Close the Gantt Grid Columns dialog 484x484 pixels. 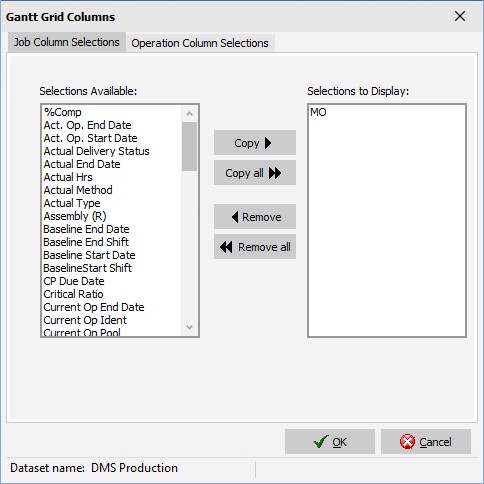[x=460, y=16]
